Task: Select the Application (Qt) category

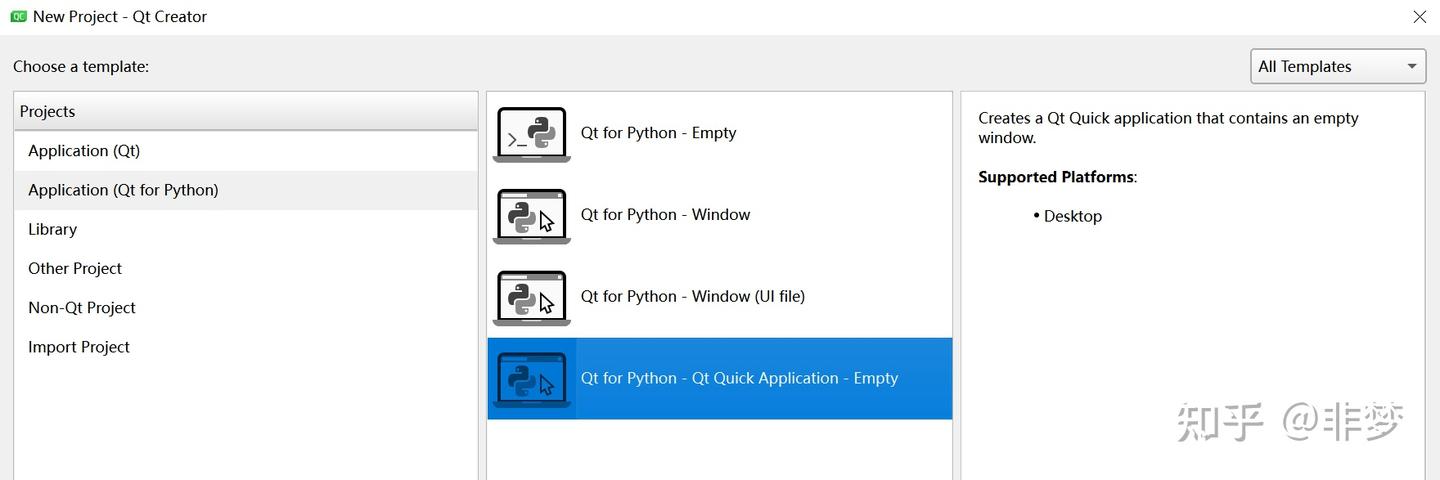Action: tap(246, 151)
